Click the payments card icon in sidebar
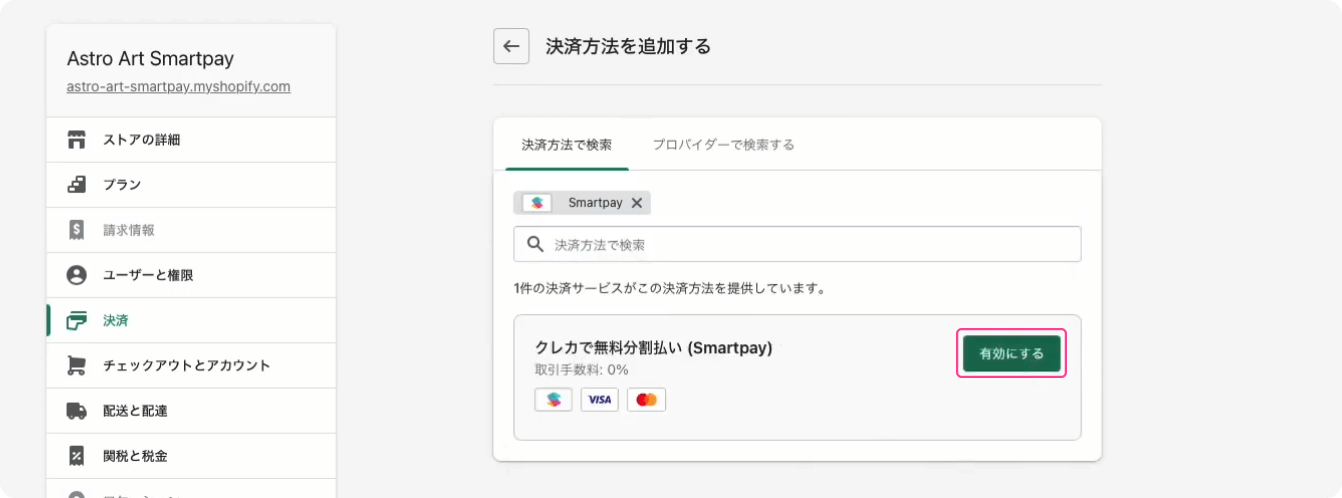This screenshot has height=498, width=1342. (x=76, y=321)
